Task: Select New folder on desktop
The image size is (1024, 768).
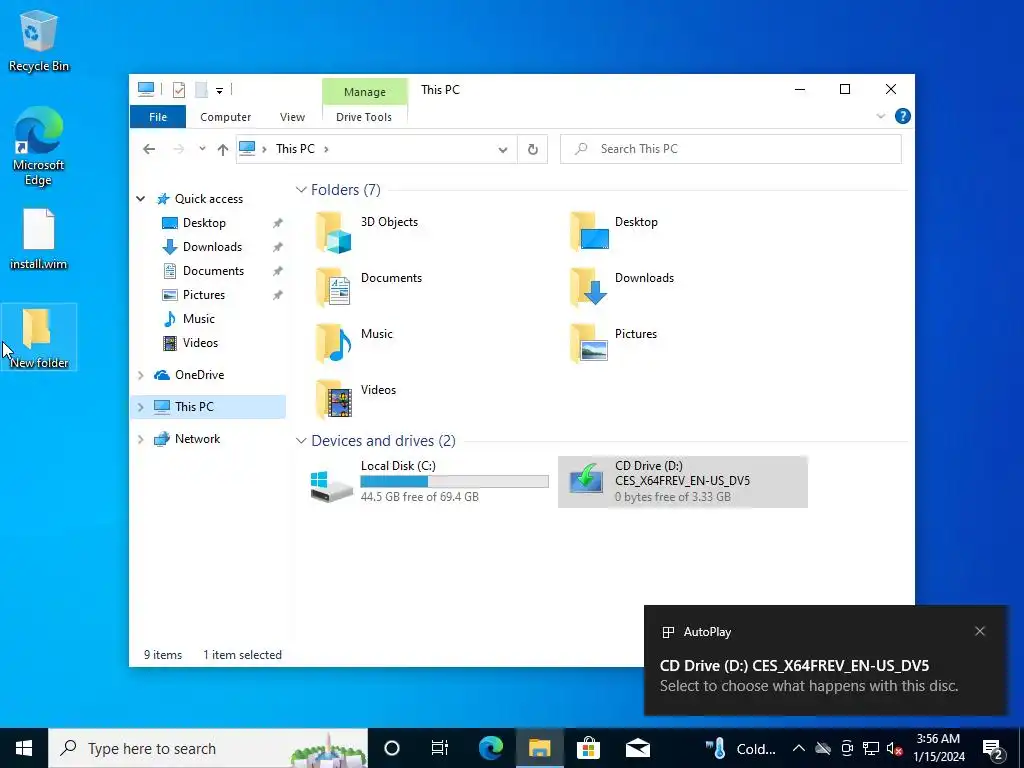Action: point(39,338)
